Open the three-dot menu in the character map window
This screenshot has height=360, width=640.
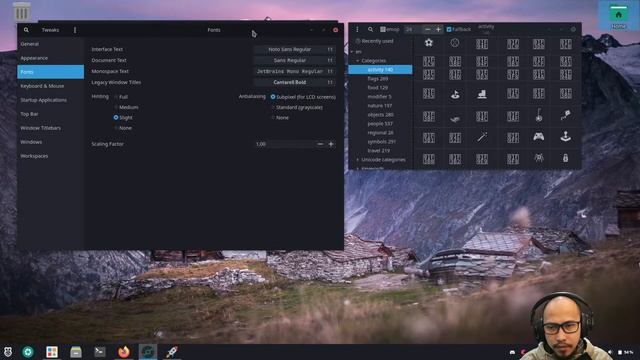tap(357, 29)
